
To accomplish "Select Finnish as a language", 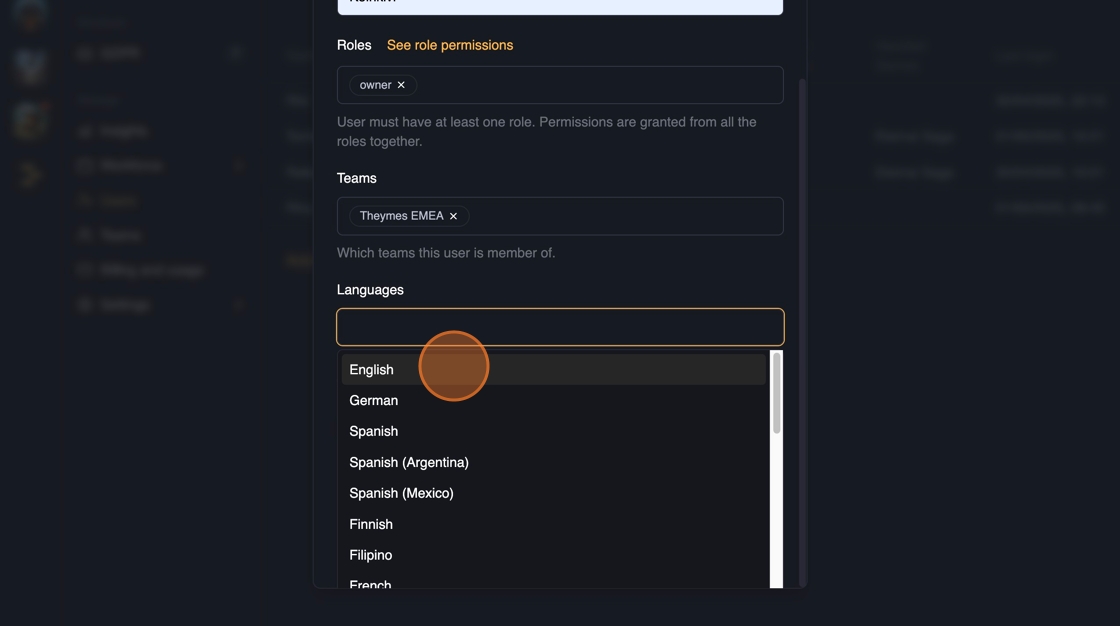I will point(371,525).
